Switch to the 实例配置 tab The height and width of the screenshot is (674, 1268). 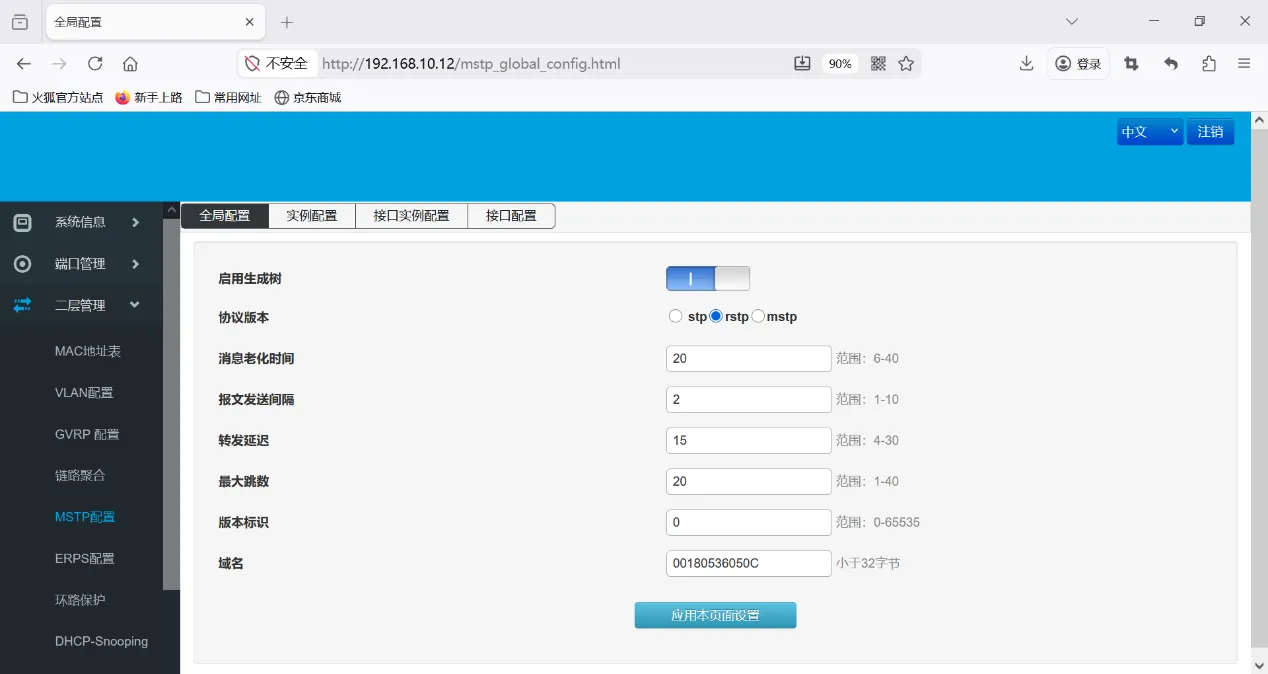(x=312, y=216)
